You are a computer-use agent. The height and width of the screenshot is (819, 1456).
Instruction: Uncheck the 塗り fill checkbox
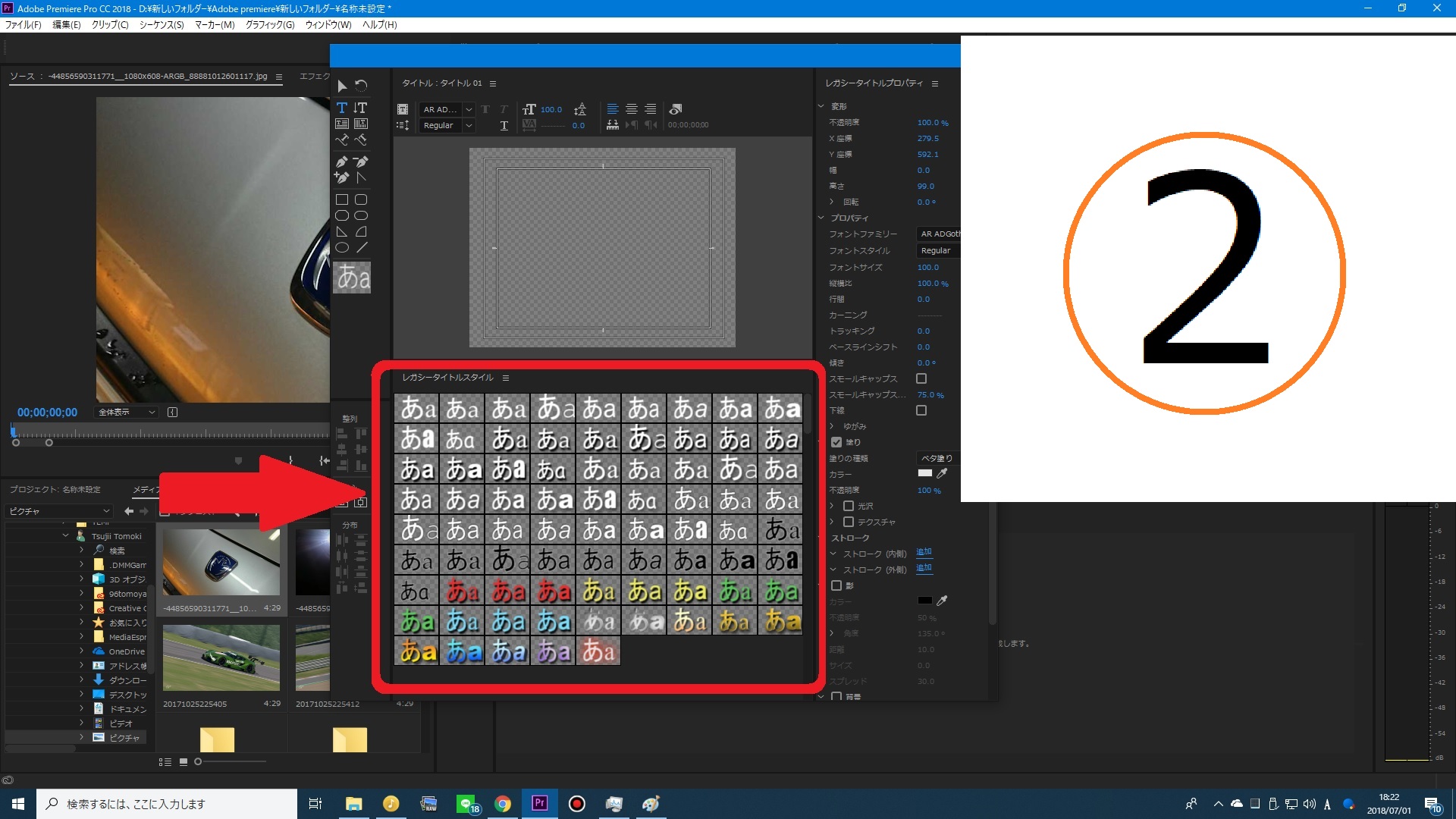point(836,442)
